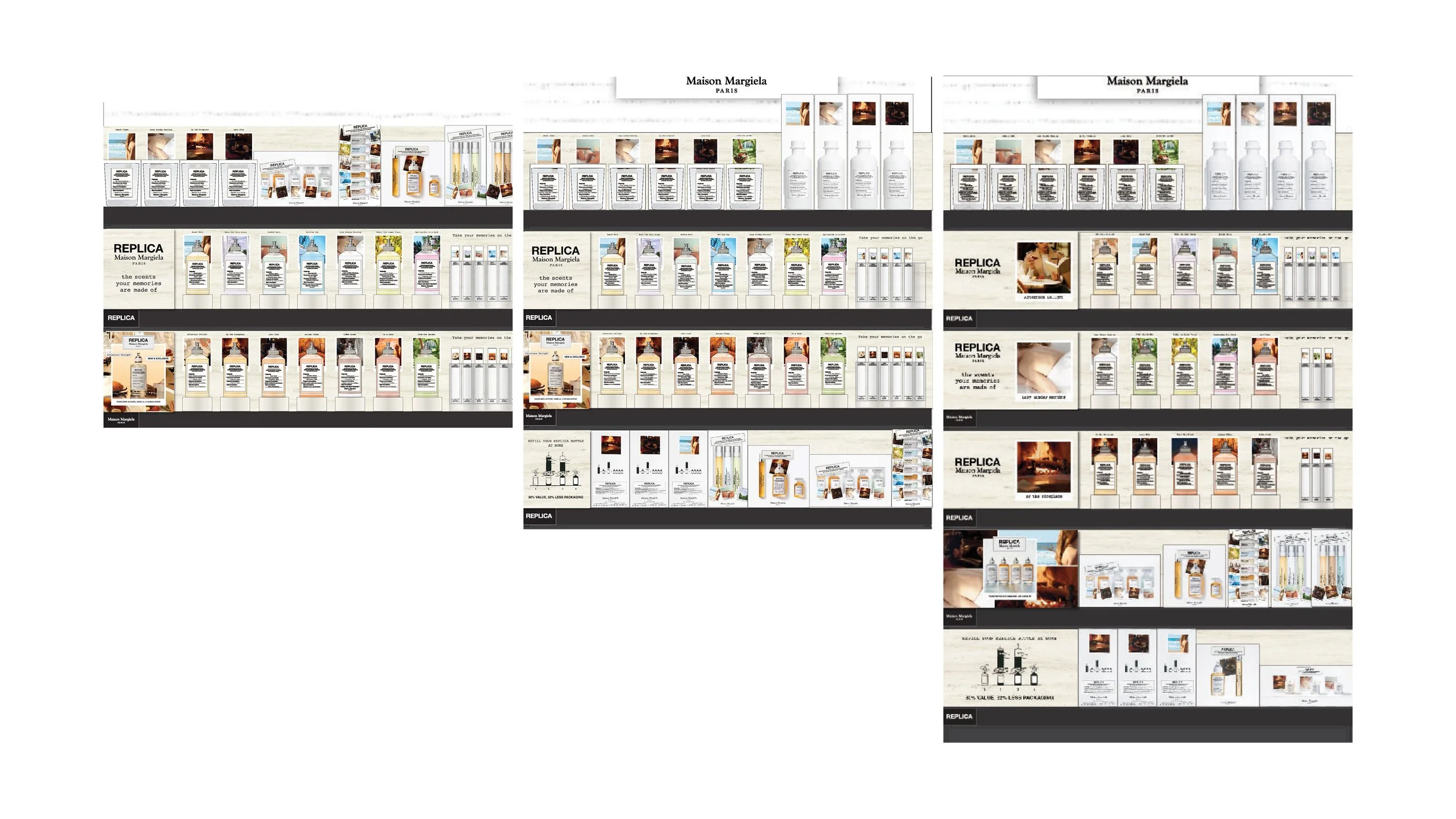The height and width of the screenshot is (819, 1456).
Task: Click the fireplace photo above candles in left display
Action: (199, 146)
